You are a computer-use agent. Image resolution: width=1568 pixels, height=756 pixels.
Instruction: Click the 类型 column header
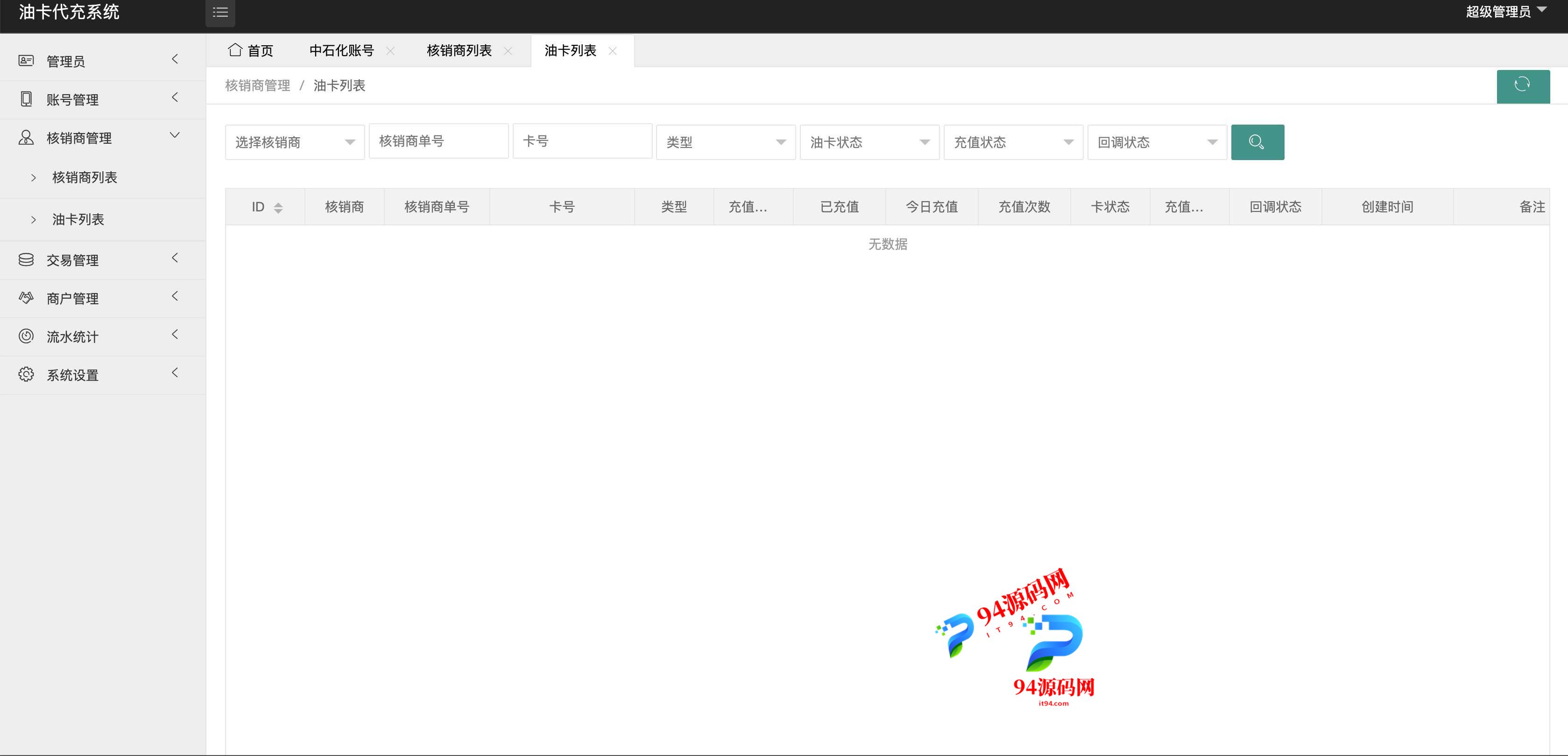[674, 207]
